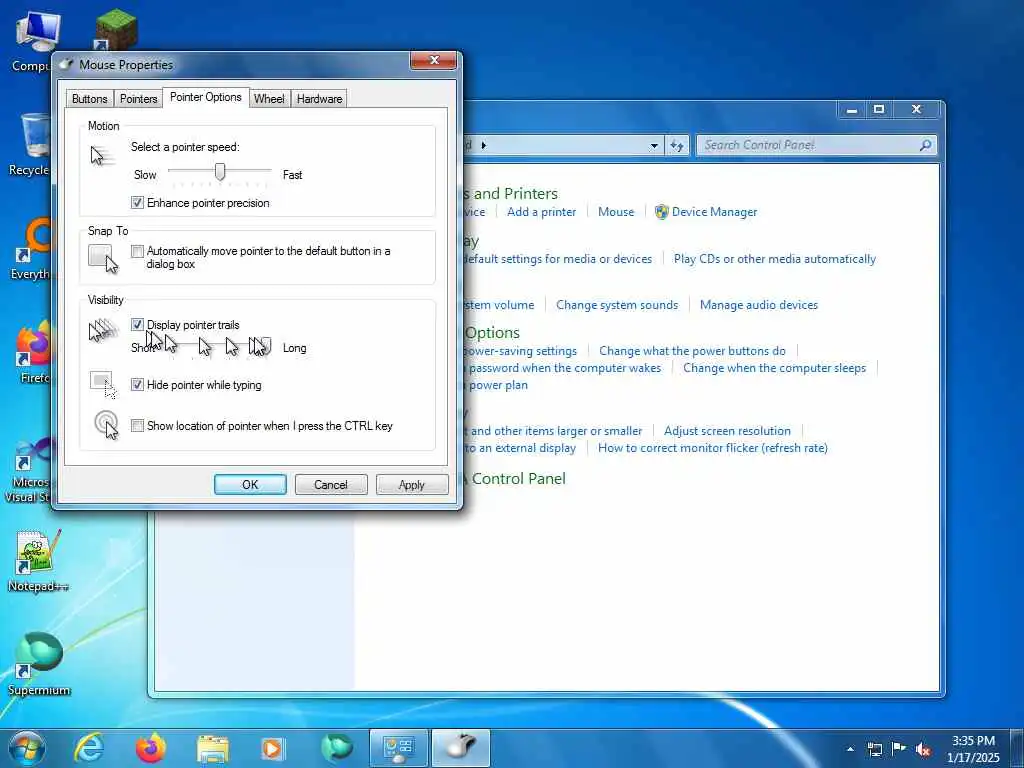Screen dimensions: 1024x768
Task: Confirm with the OK button
Action: pyautogui.click(x=250, y=485)
